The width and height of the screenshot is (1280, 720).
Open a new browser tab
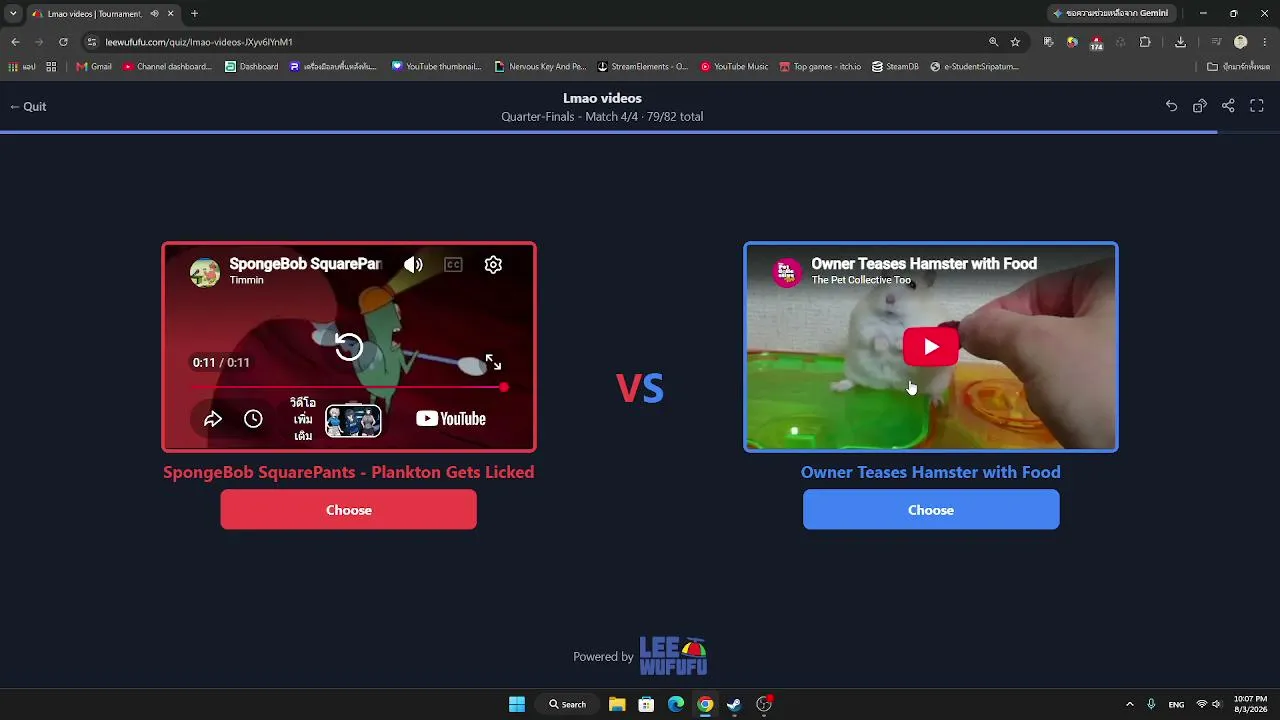click(194, 14)
